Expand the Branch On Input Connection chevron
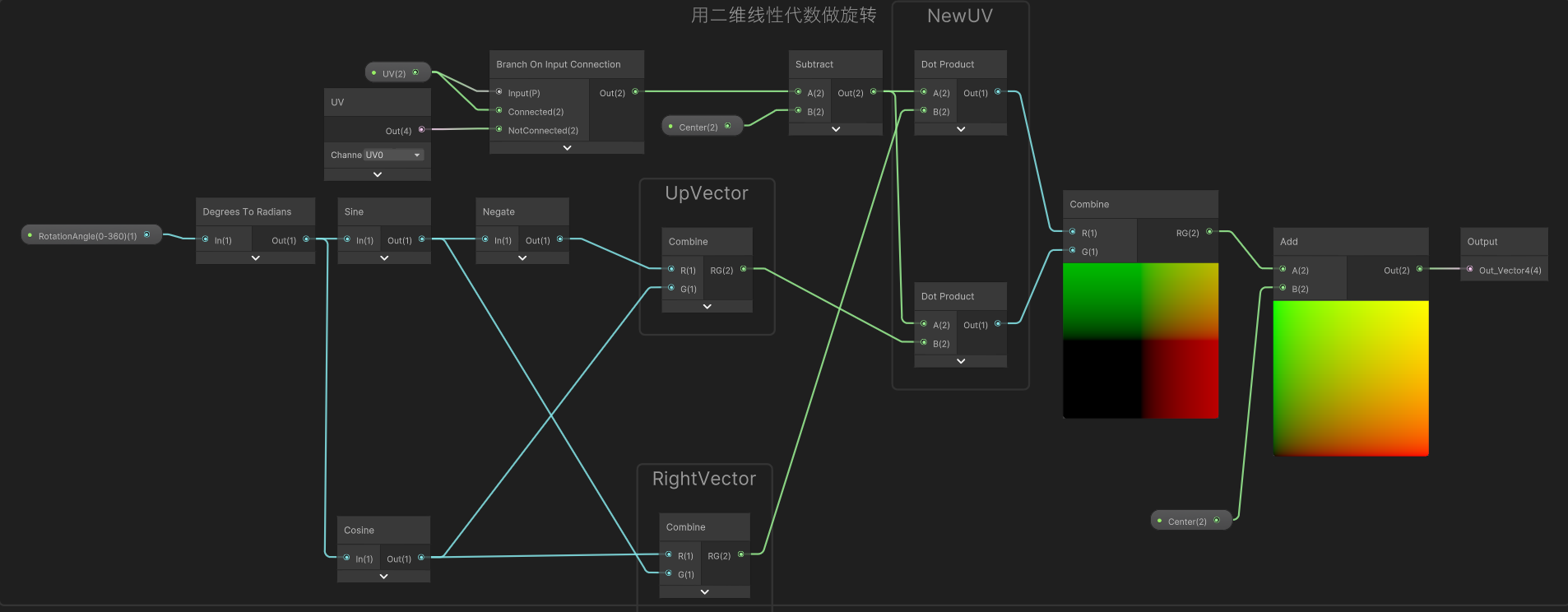 [x=567, y=148]
